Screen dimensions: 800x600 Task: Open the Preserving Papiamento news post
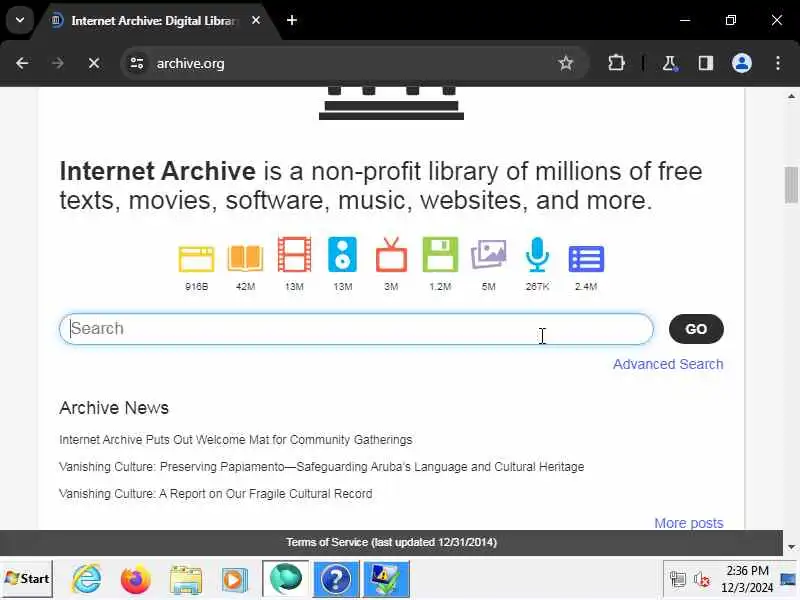click(321, 467)
